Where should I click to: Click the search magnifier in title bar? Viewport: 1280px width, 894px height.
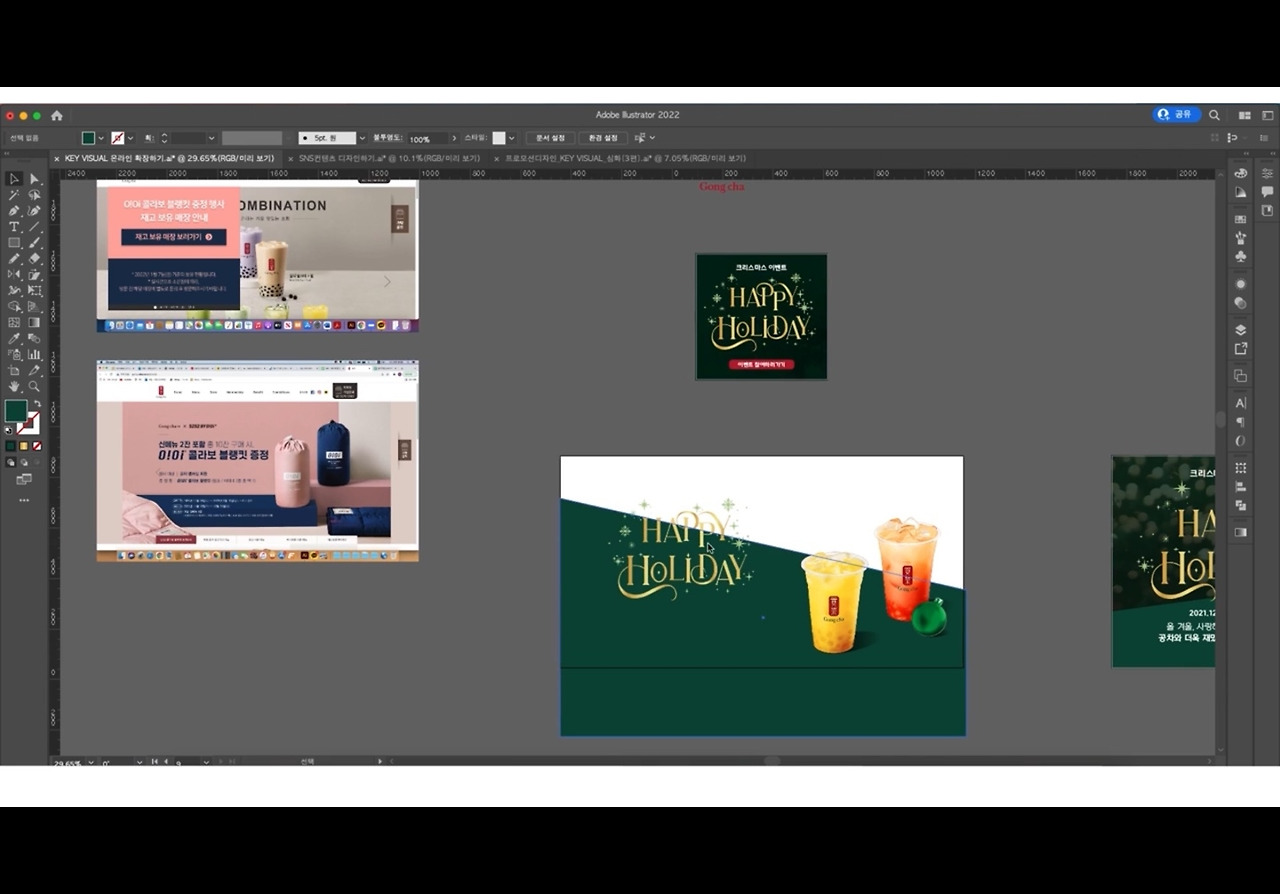tap(1214, 115)
